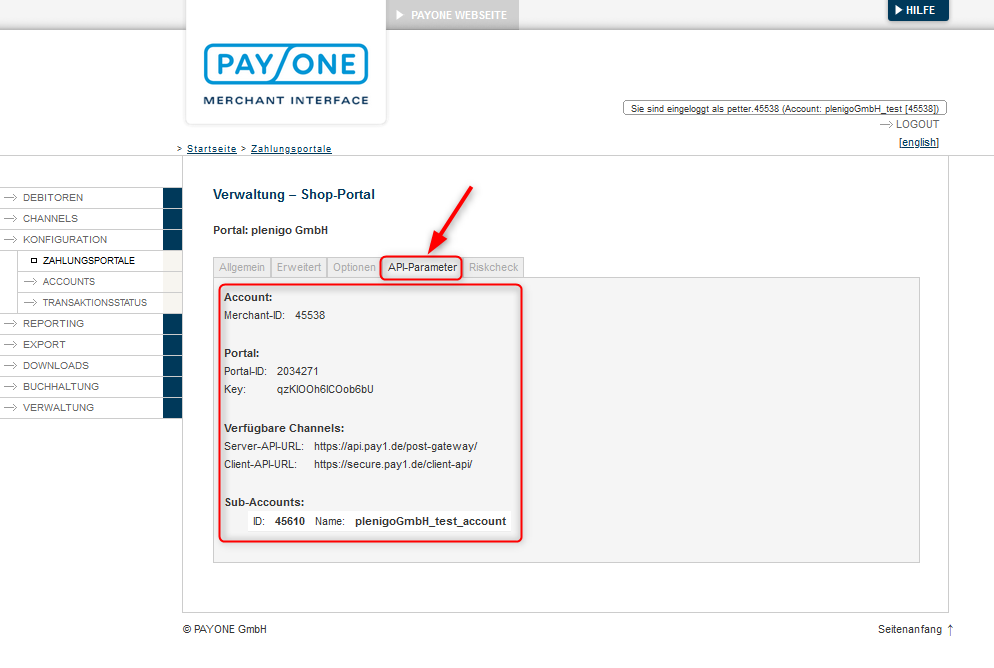The image size is (994, 668).
Task: Switch to the Optionen tab
Action: (354, 267)
